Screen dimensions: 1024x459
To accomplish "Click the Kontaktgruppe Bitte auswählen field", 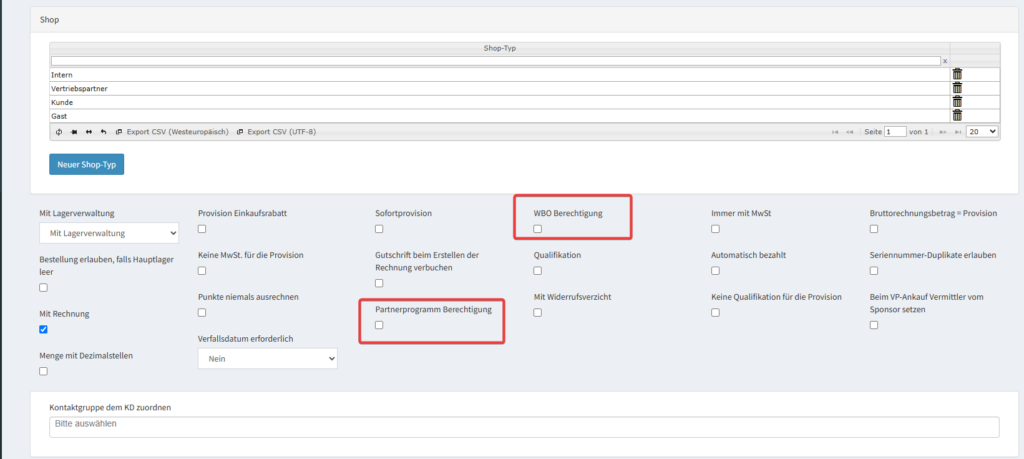I will pyautogui.click(x=523, y=426).
